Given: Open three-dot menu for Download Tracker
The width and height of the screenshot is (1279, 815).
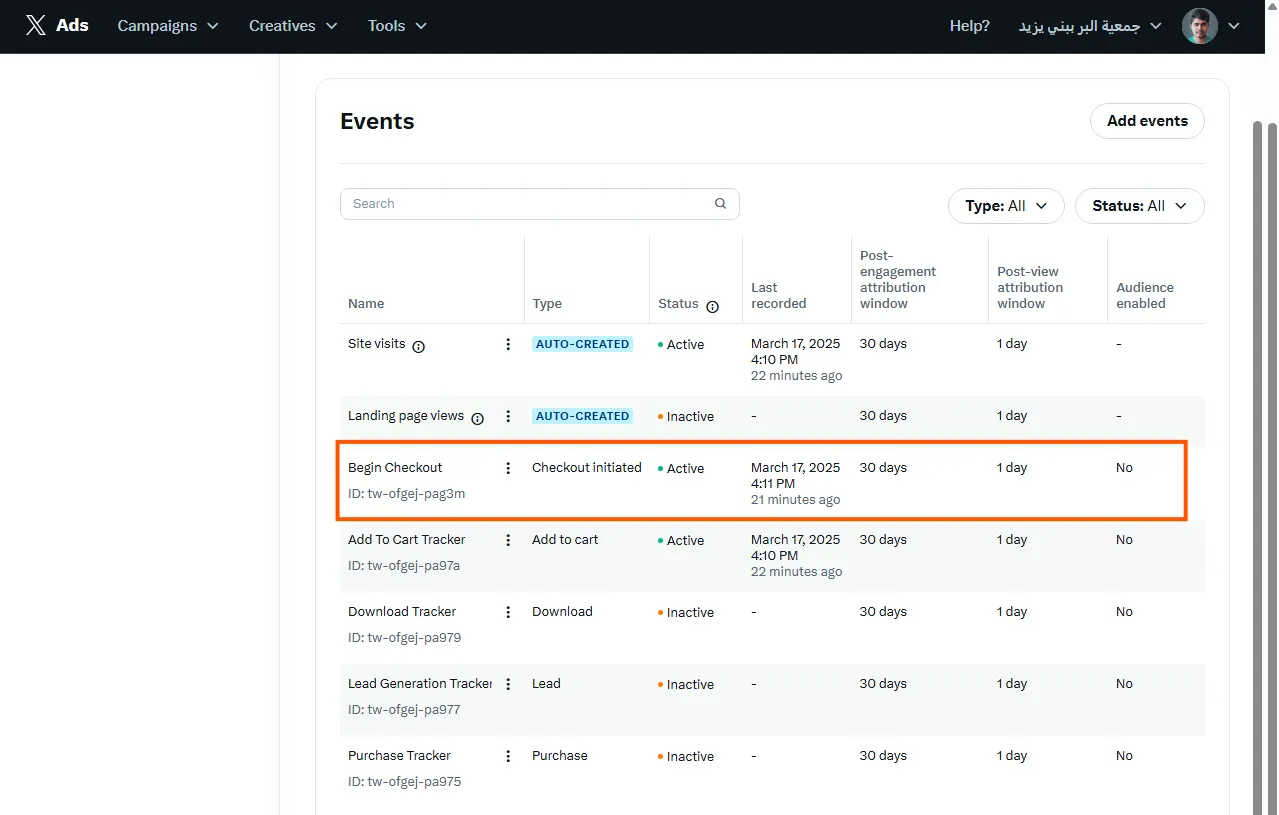Looking at the screenshot, I should 508,612.
